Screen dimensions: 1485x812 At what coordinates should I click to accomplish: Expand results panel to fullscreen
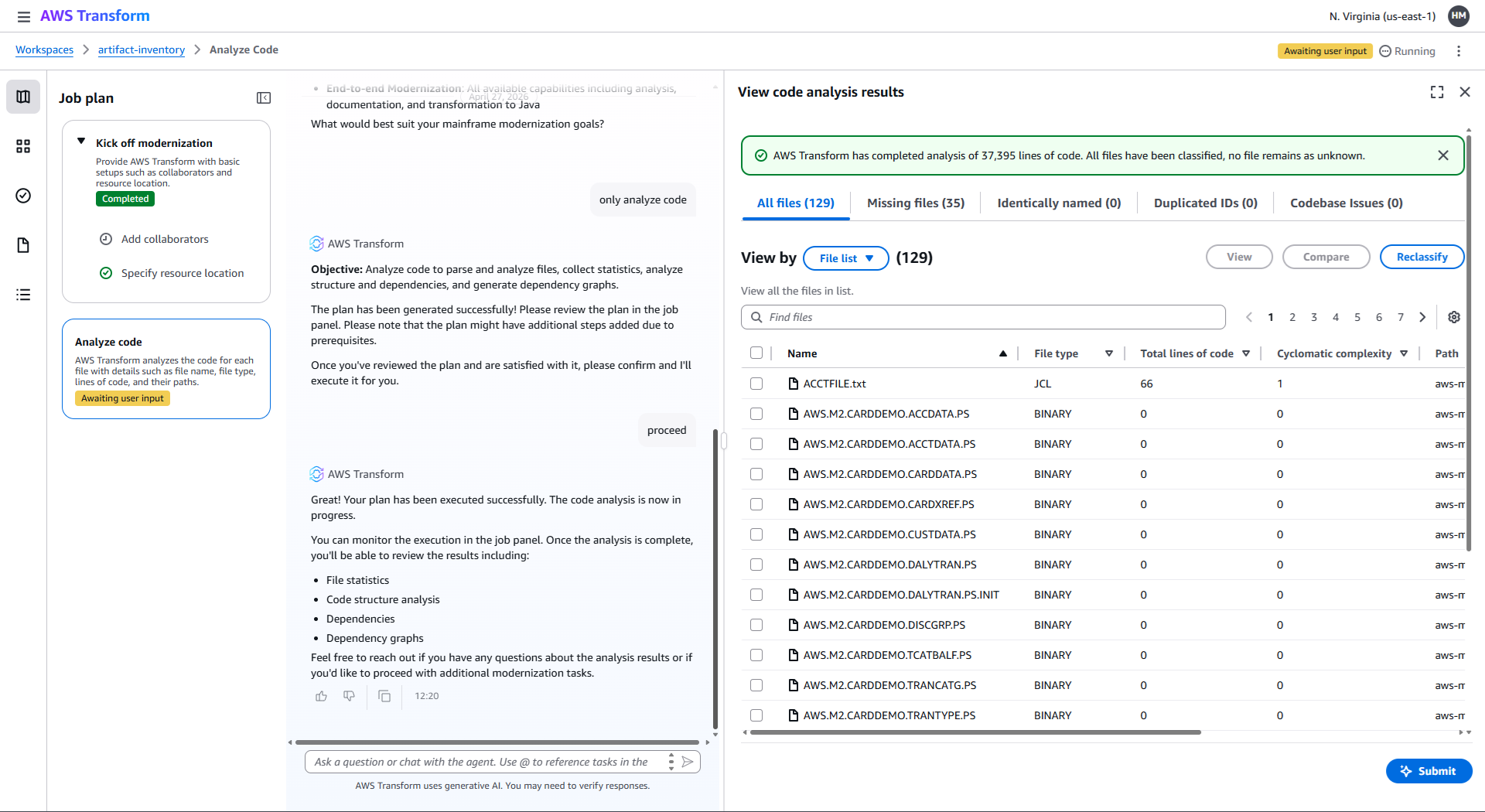click(1437, 92)
